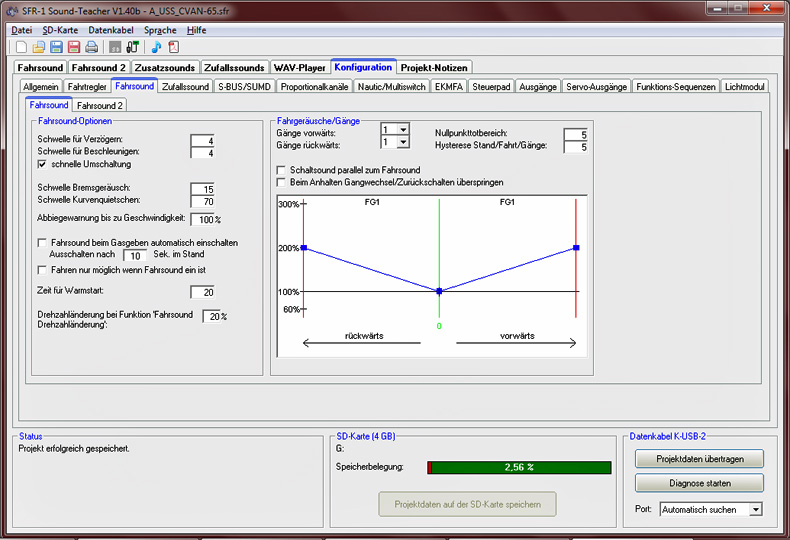Enable 'Schaltsound parallel zum Fahrsound' checkbox

coord(281,170)
